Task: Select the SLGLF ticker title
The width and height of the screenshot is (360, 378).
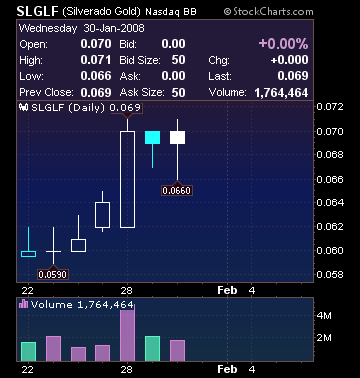Action: click(38, 12)
